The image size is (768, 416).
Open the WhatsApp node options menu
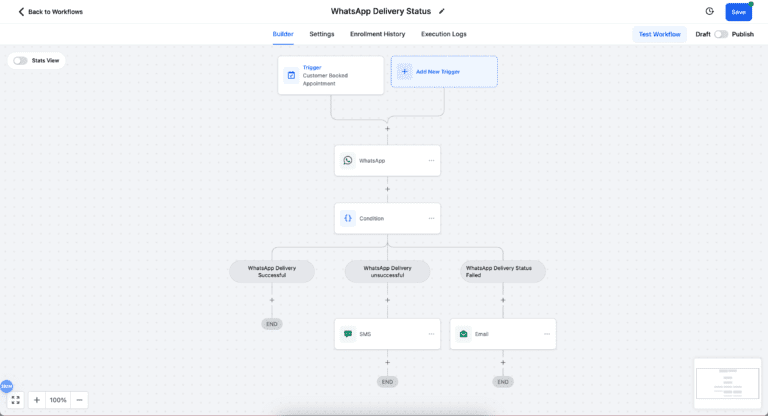432,160
